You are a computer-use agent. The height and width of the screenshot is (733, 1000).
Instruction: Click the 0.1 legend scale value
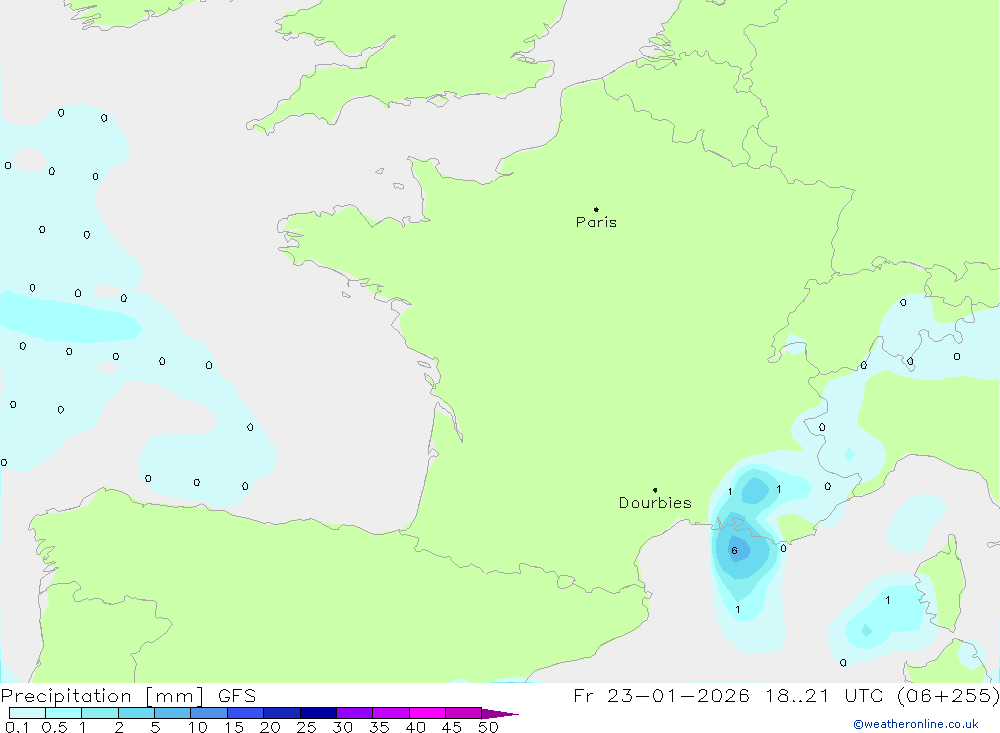pyautogui.click(x=17, y=727)
